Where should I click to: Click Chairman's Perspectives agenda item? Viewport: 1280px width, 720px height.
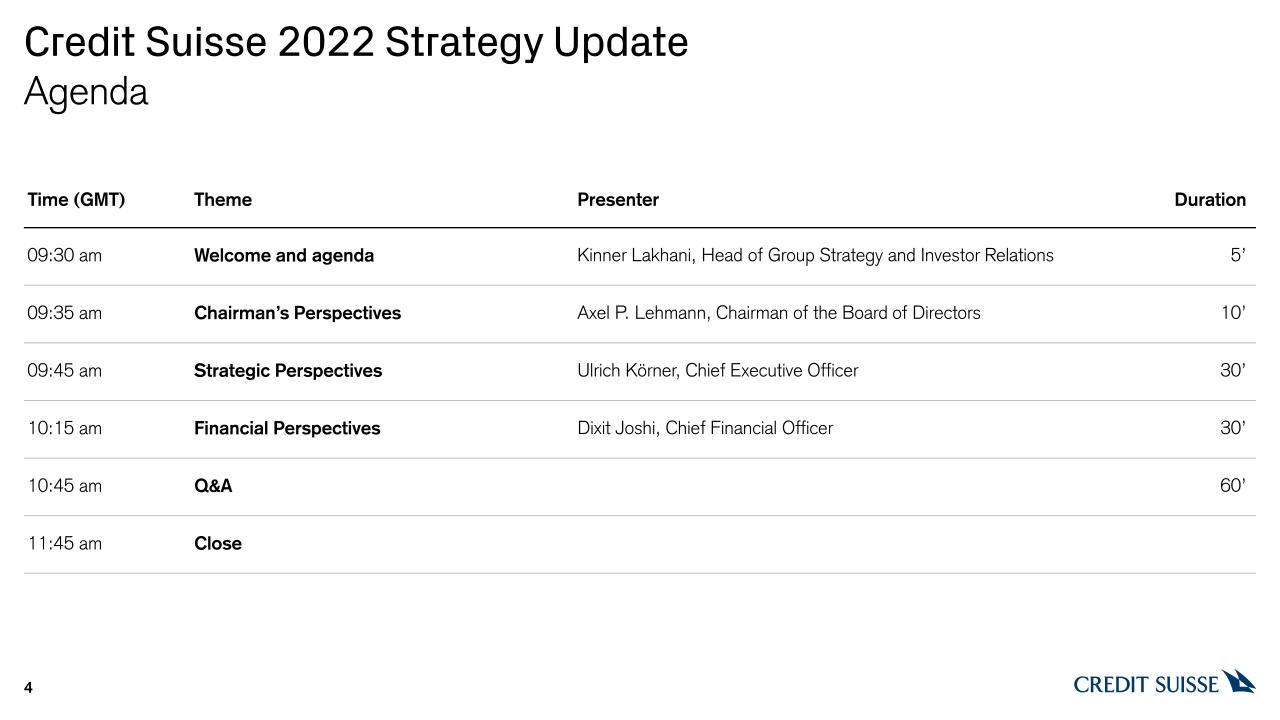pos(297,313)
